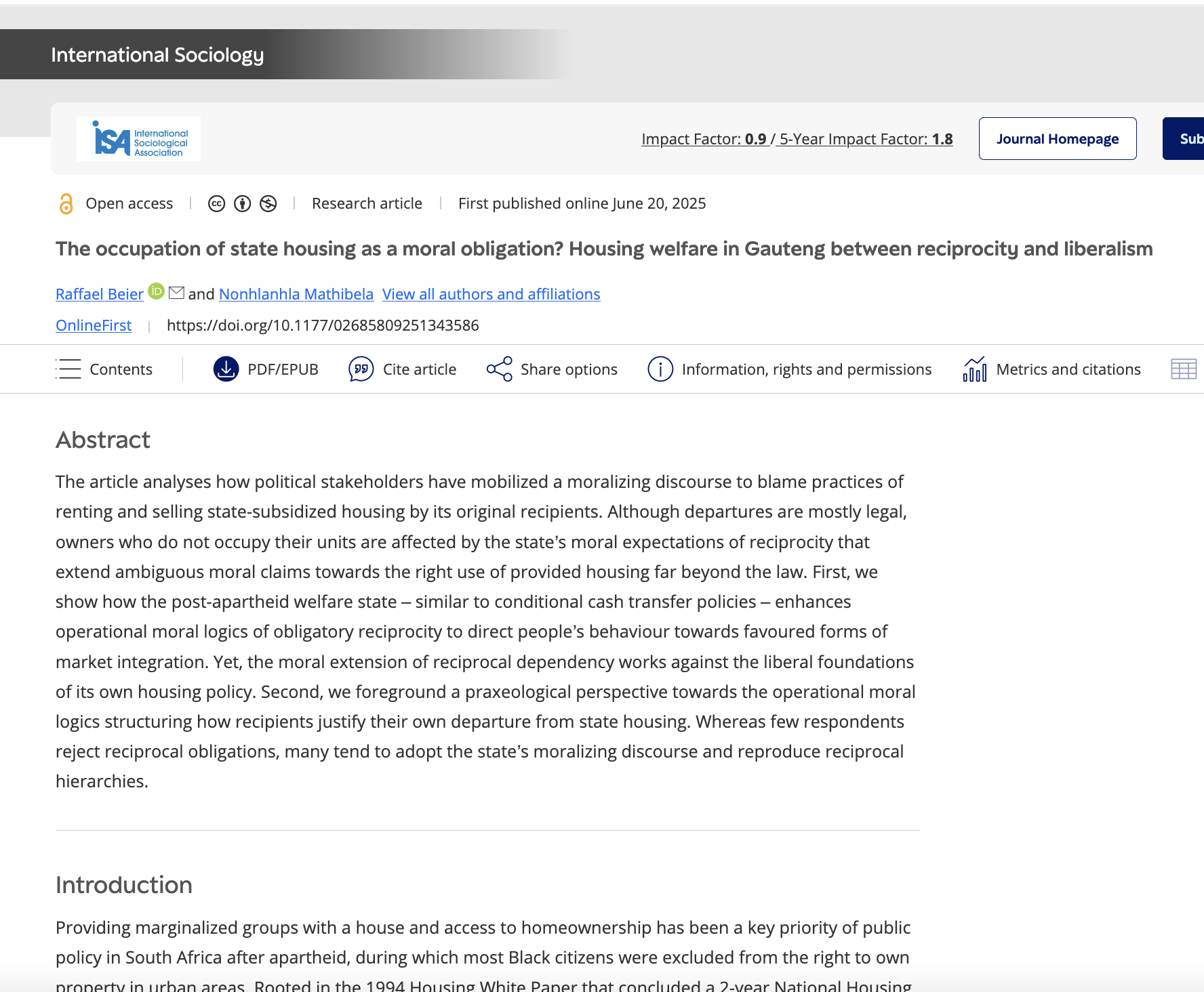Click the non-commercial license icon
Screen dimensions: 1204x992
pos(268,203)
